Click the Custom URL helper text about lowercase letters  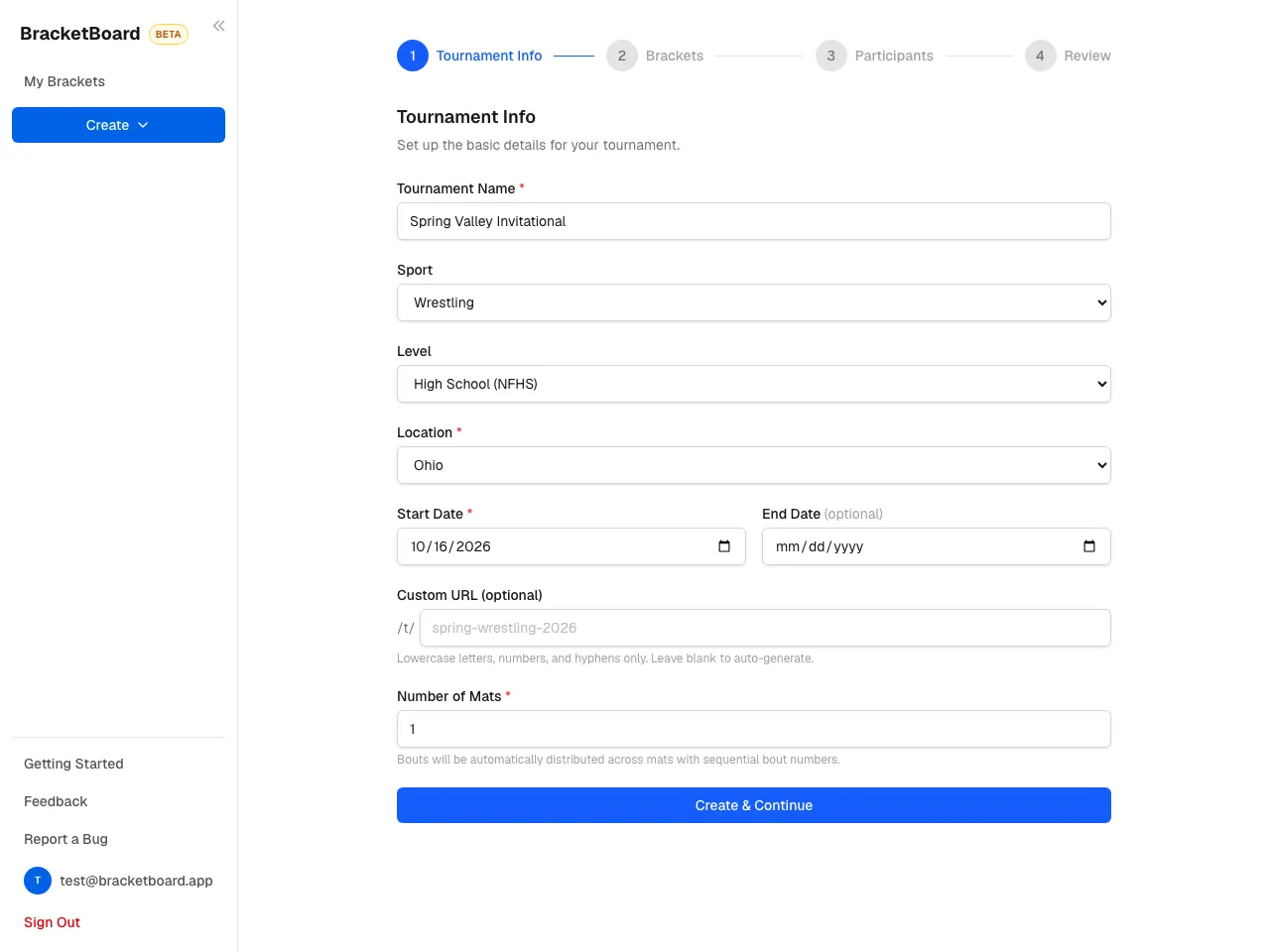tap(605, 658)
